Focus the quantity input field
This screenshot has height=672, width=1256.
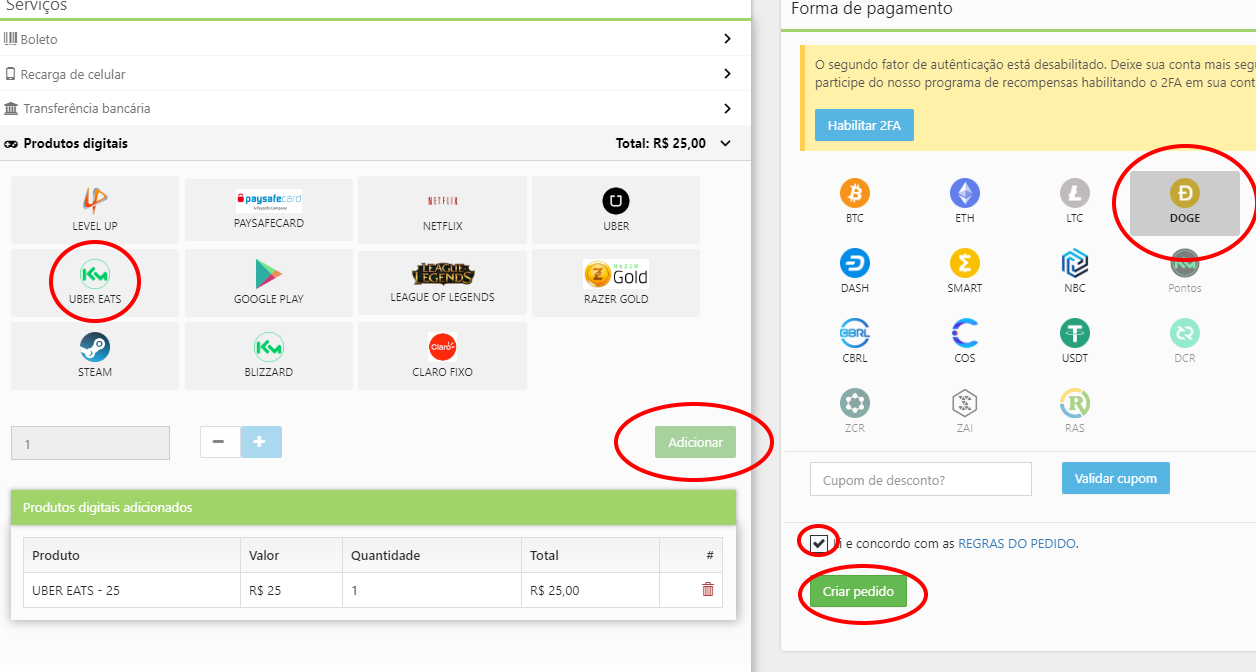point(90,443)
